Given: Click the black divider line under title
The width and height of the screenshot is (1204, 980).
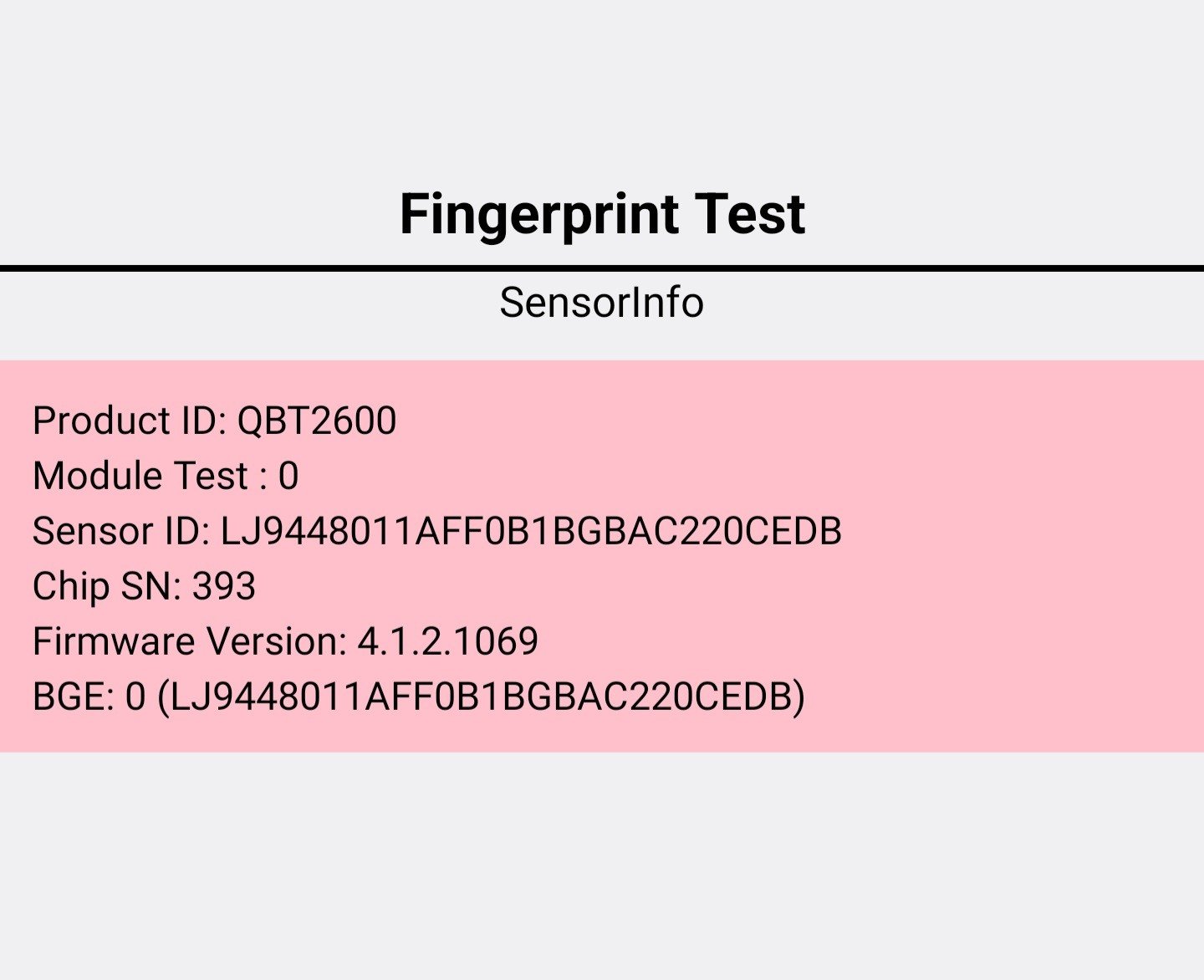Looking at the screenshot, I should coord(602,268).
